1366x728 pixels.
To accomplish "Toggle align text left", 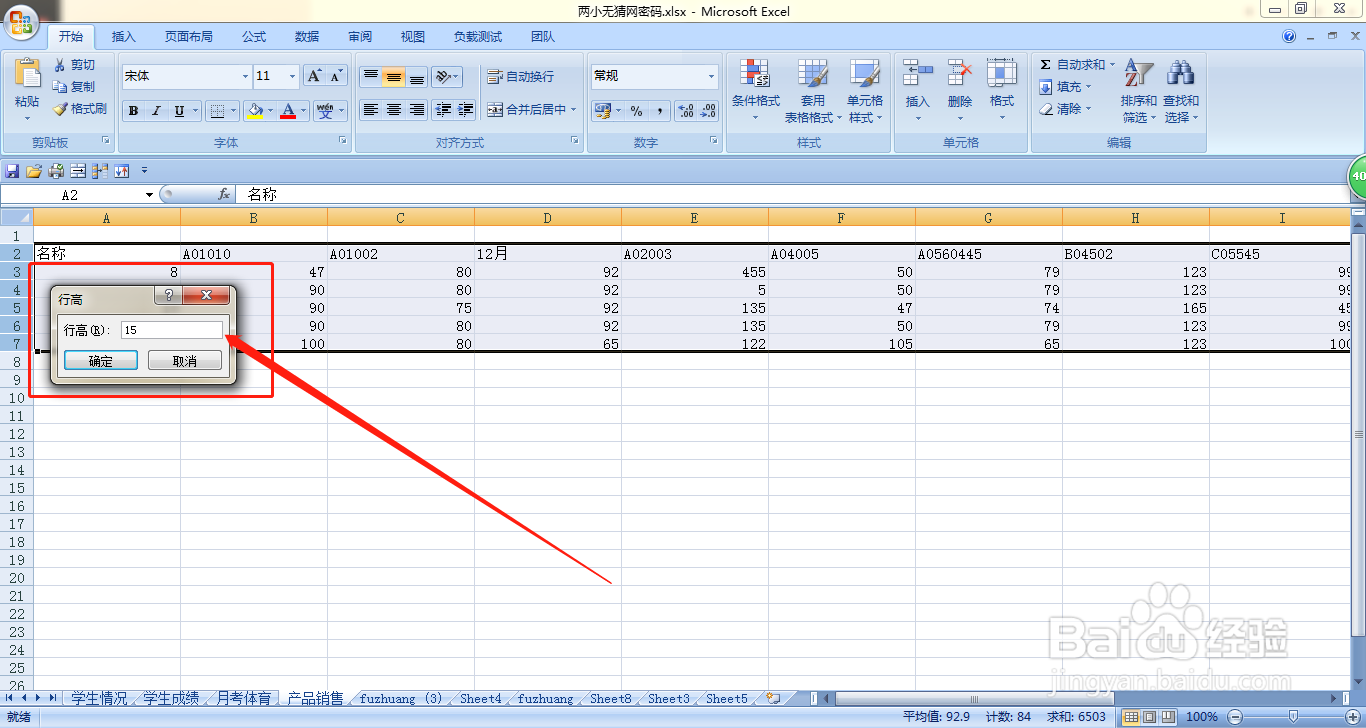I will 370,110.
